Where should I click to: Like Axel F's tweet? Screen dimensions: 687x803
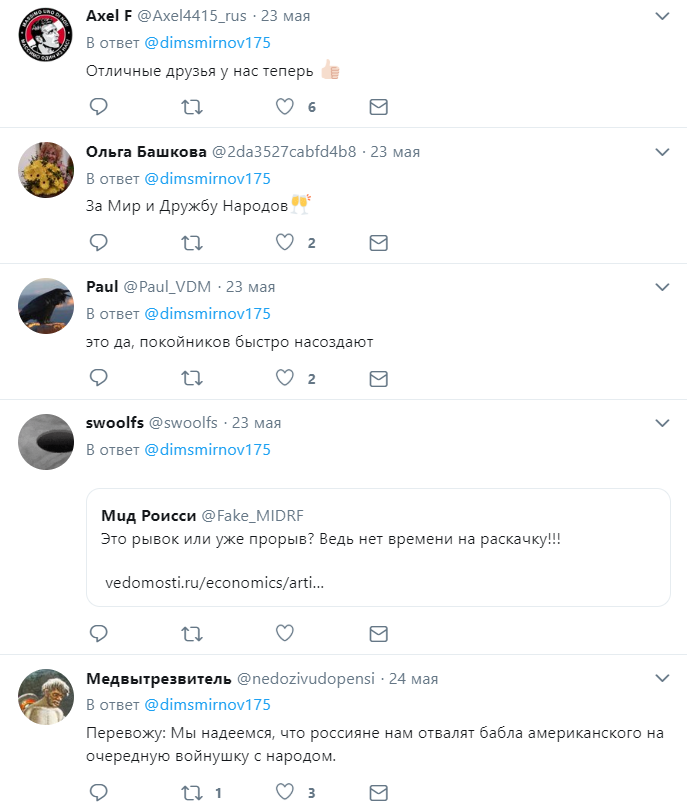(x=286, y=107)
